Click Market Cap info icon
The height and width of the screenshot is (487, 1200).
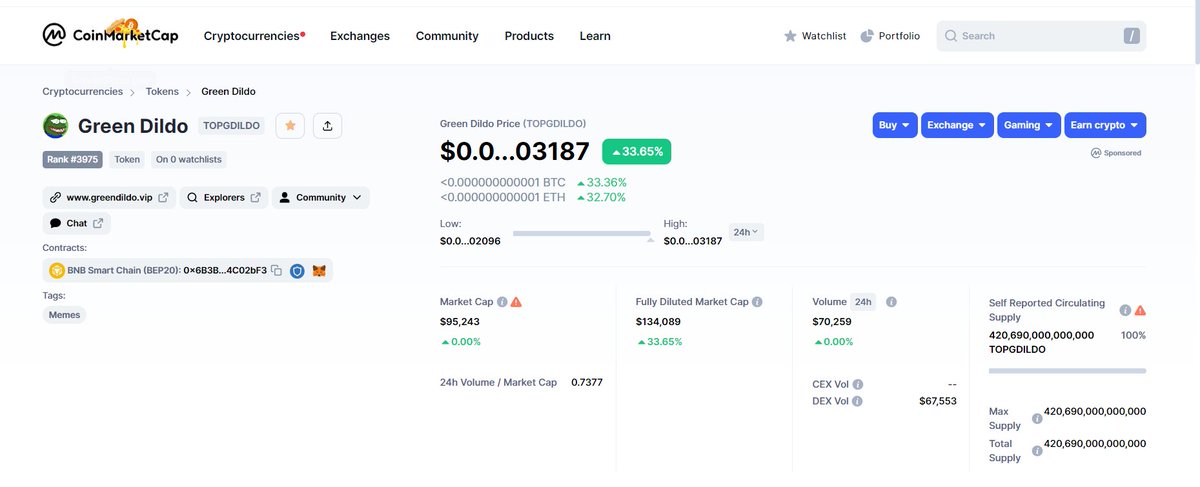[x=502, y=302]
